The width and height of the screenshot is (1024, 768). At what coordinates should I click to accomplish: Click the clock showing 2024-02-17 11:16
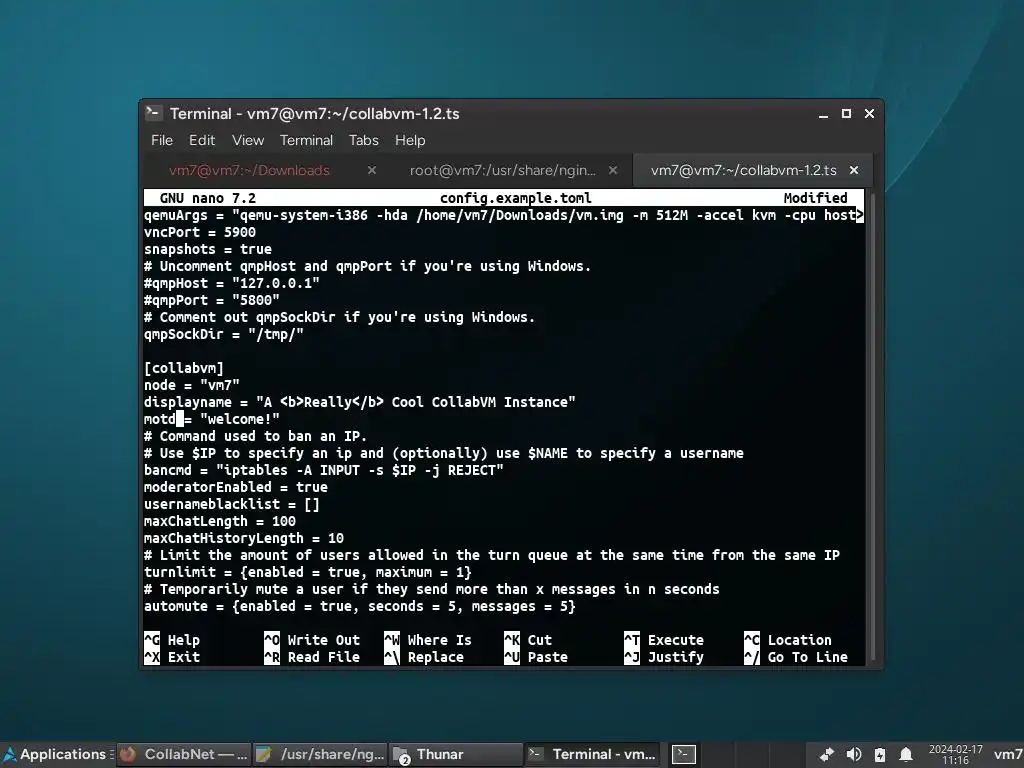pos(955,755)
